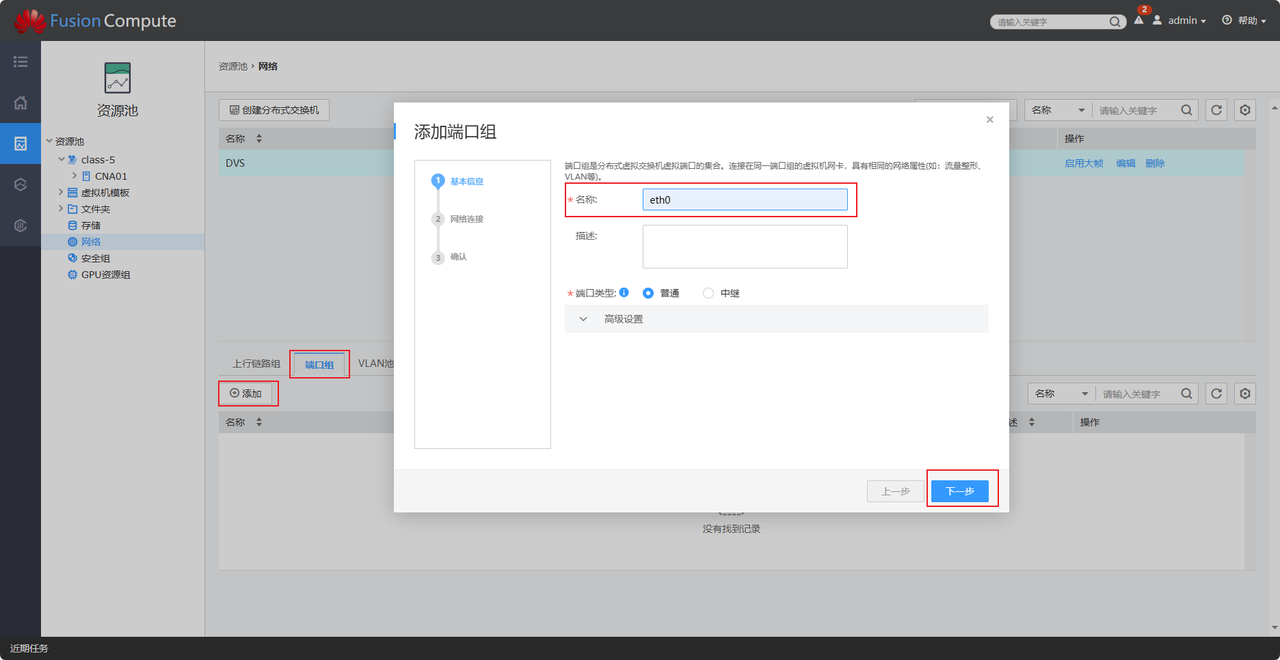Viewport: 1280px width, 660px height.
Task: Select the 普通 port type radio button
Action: (648, 293)
